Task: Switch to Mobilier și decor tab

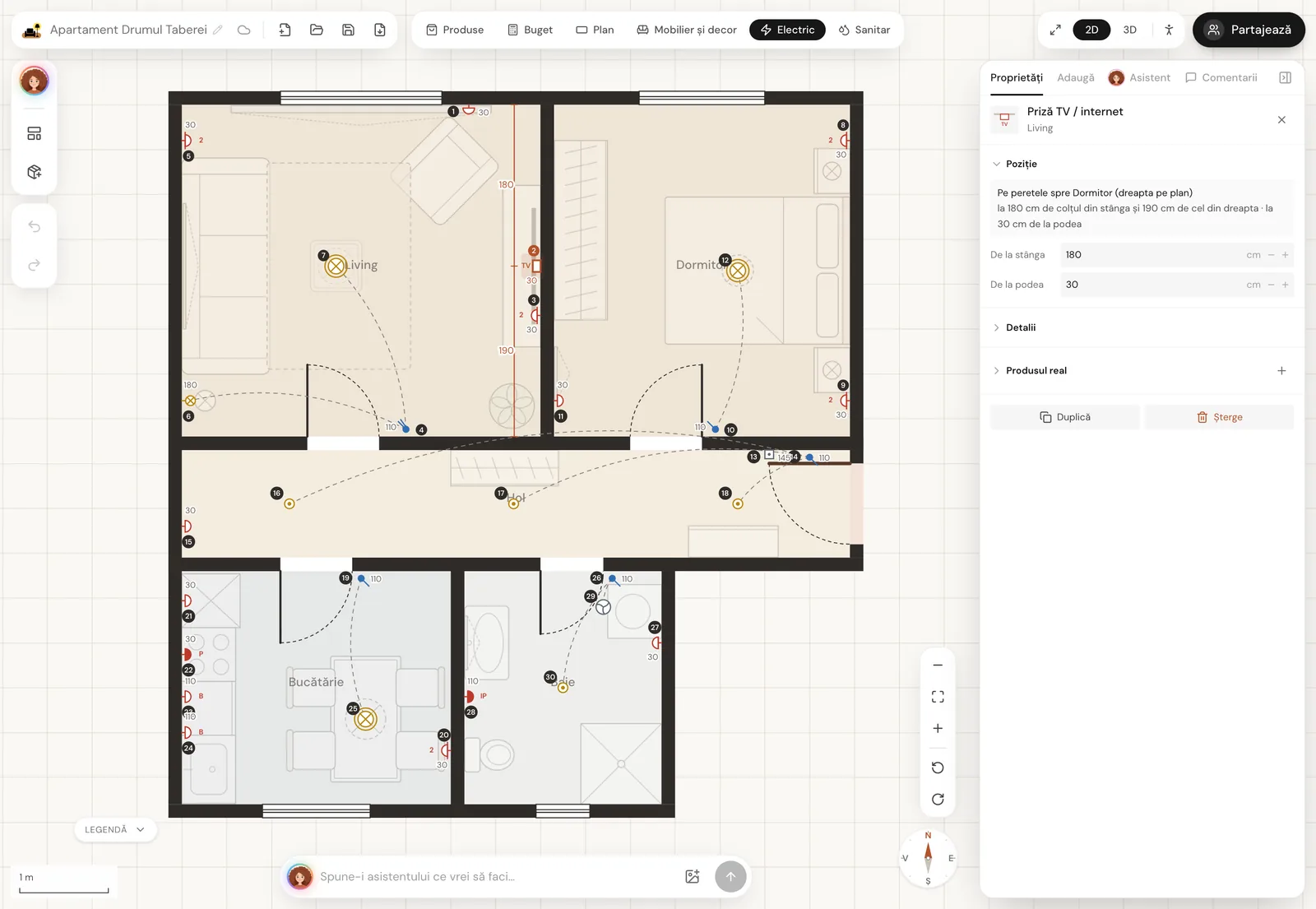Action: click(x=687, y=30)
